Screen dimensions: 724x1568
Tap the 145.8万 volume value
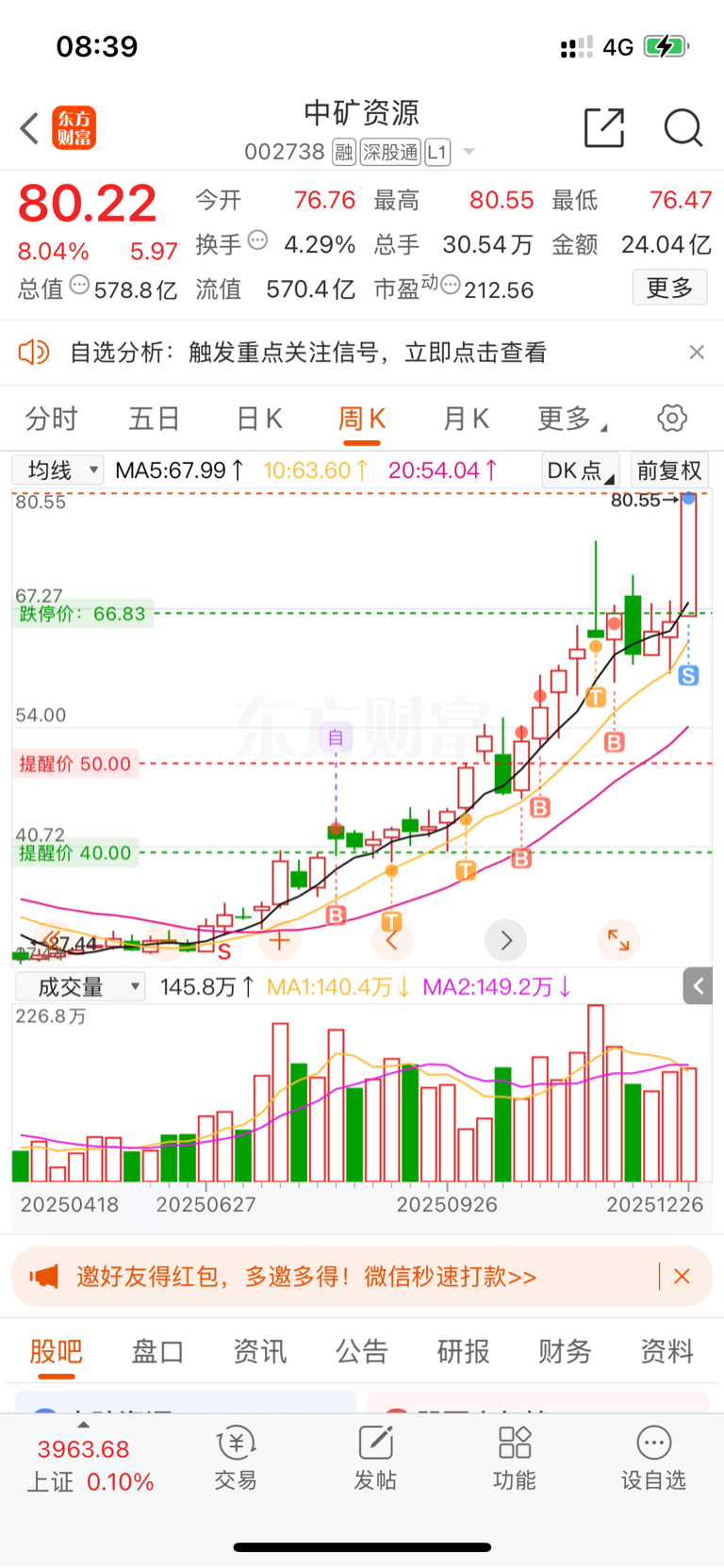(x=206, y=987)
